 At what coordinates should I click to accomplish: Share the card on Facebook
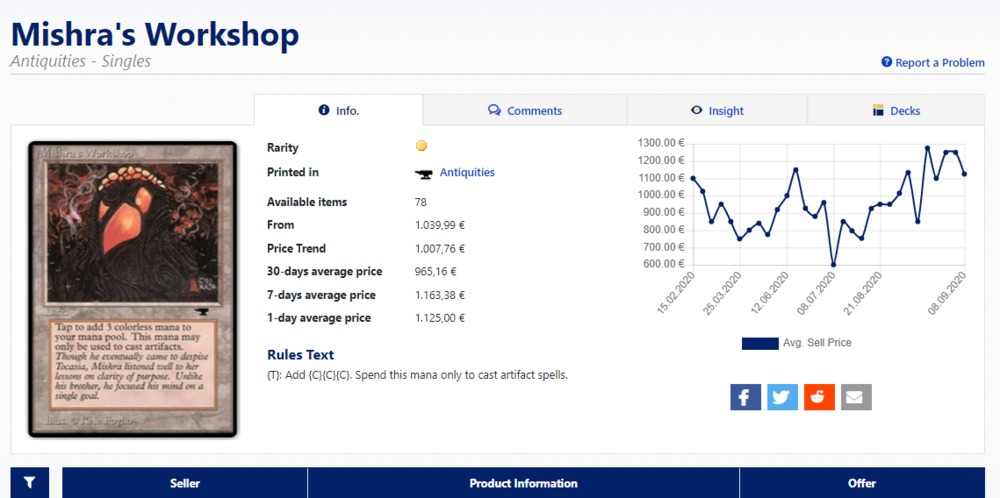745,396
